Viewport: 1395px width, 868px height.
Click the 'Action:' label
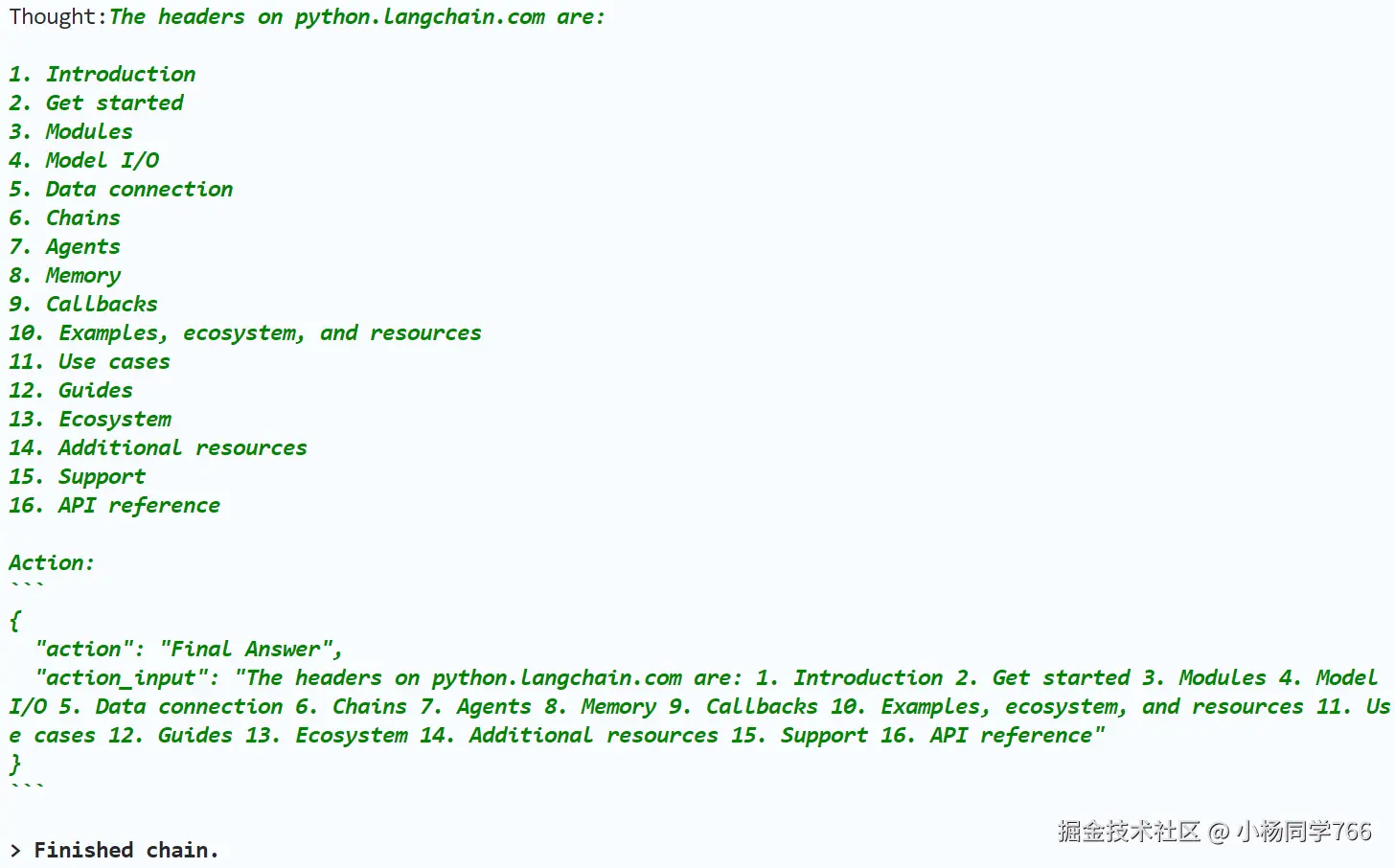[x=52, y=563]
